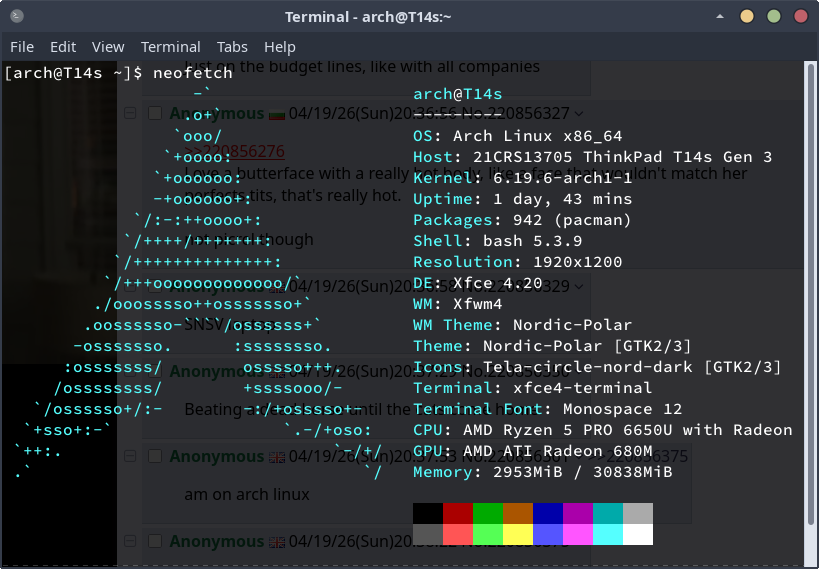Click the black color block in neofetch palette
819x569 pixels.
[x=428, y=513]
